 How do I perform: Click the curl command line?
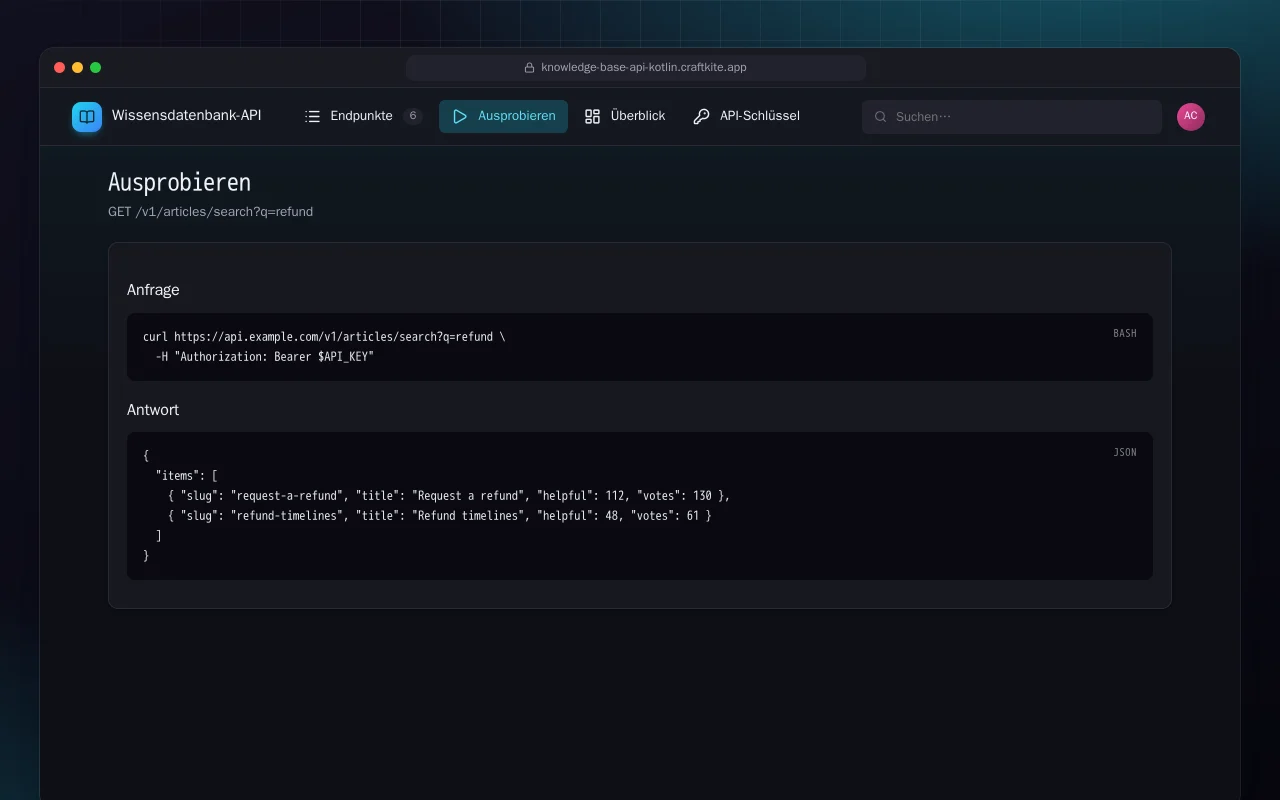click(324, 337)
